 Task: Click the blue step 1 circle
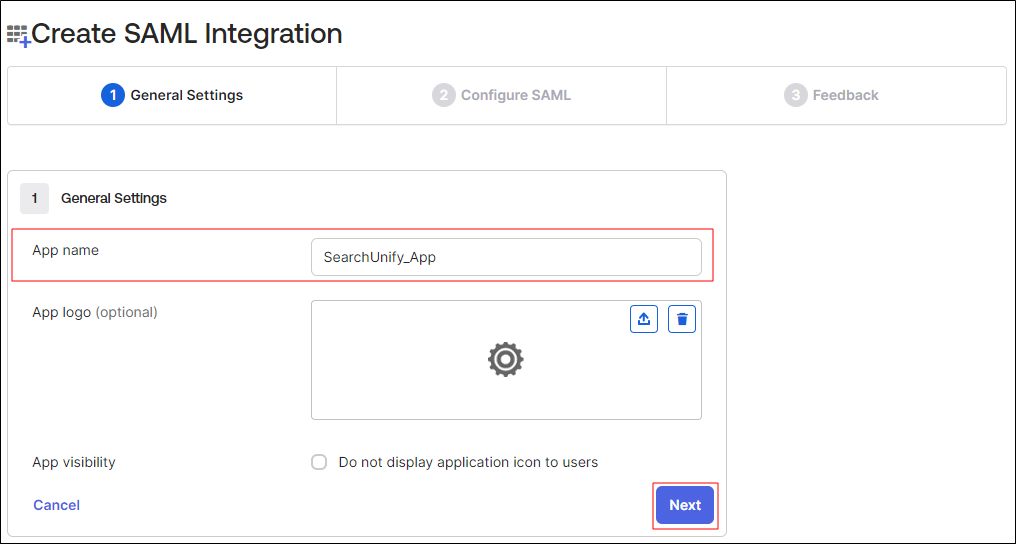coord(113,95)
